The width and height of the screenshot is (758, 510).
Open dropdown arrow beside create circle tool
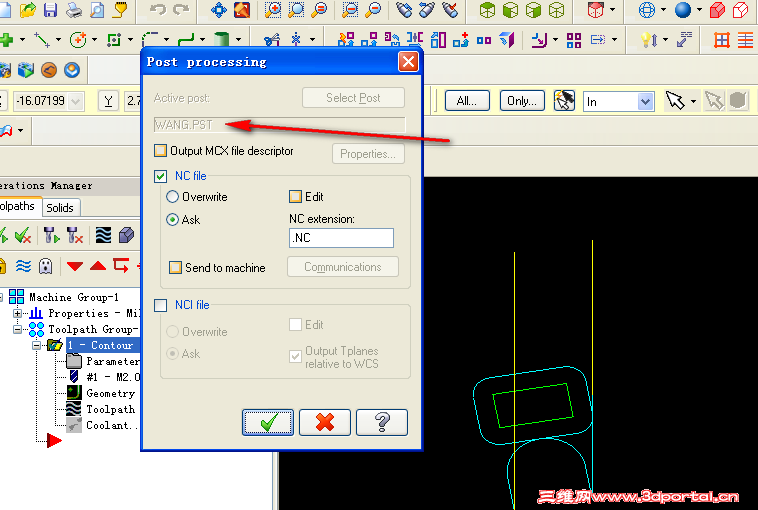point(94,40)
